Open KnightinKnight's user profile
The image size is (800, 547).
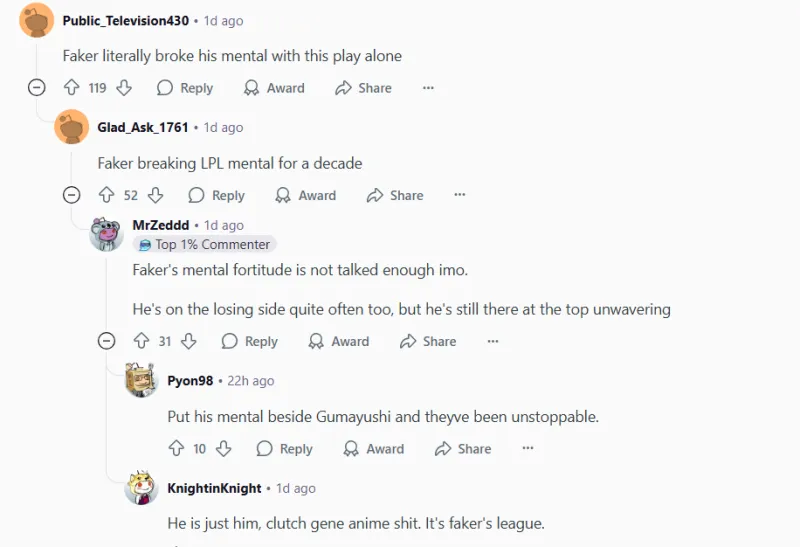214,488
